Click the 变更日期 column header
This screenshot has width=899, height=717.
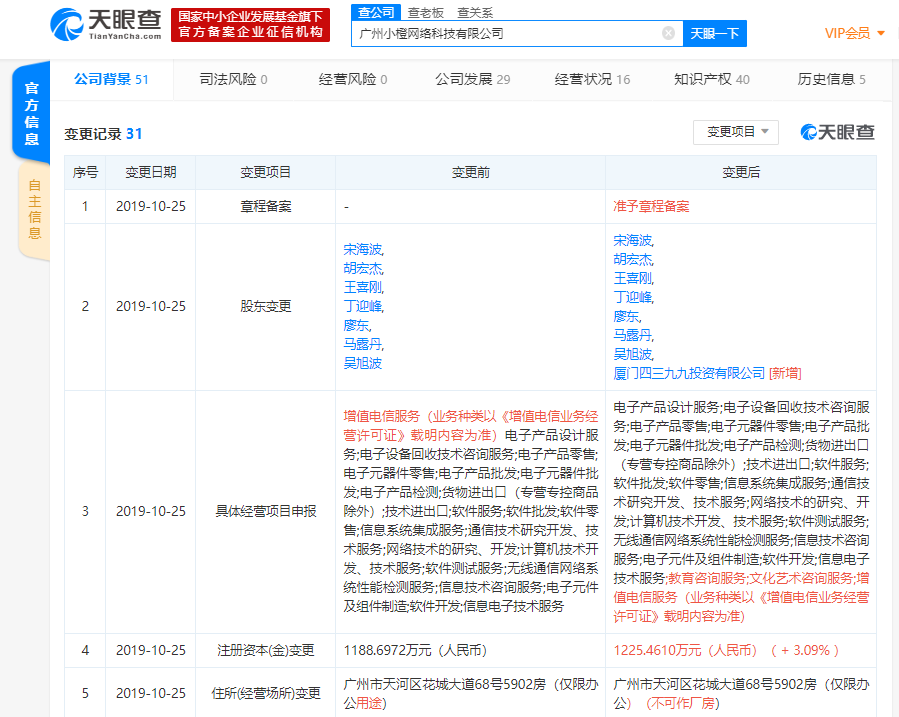click(x=151, y=173)
